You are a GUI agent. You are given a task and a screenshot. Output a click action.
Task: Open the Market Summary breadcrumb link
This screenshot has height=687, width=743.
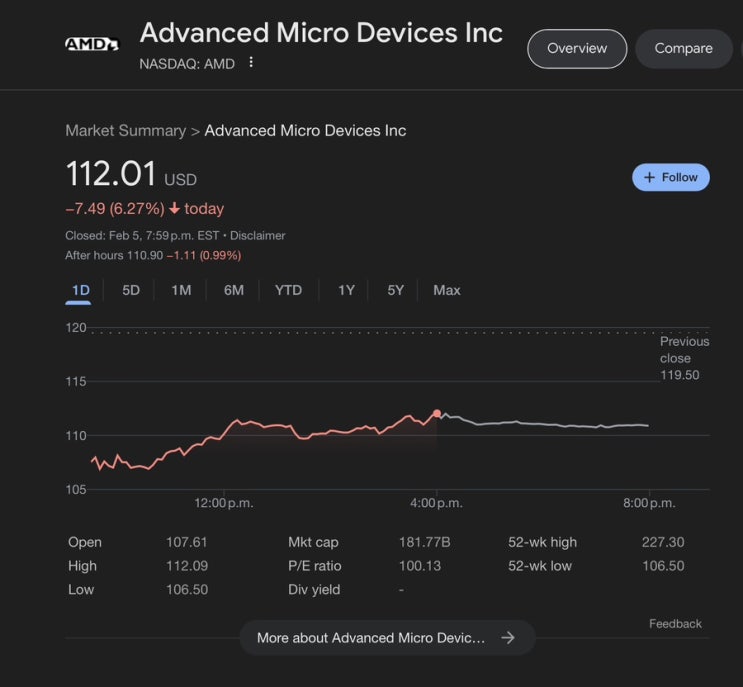[126, 130]
